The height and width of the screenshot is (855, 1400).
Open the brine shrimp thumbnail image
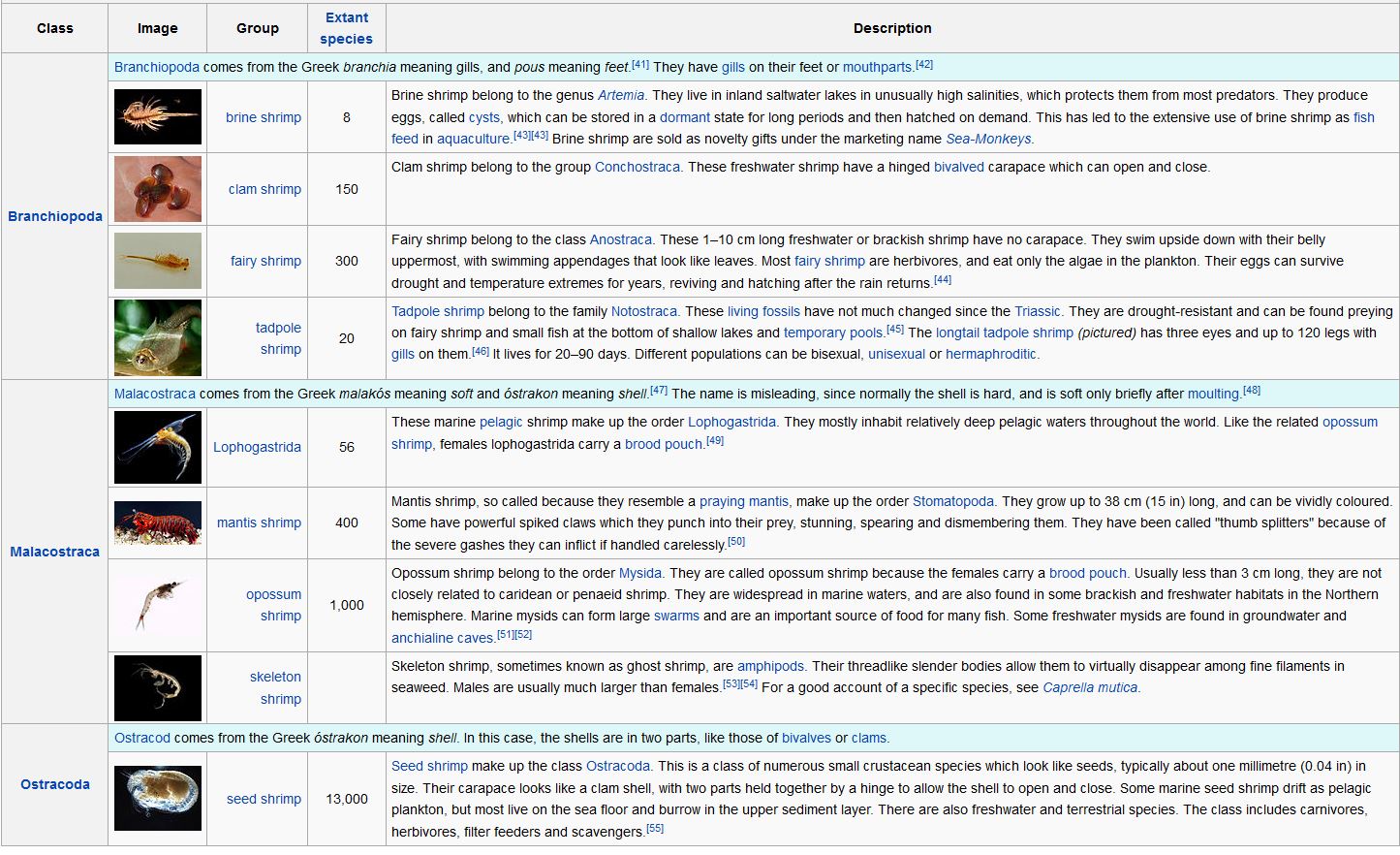157,117
